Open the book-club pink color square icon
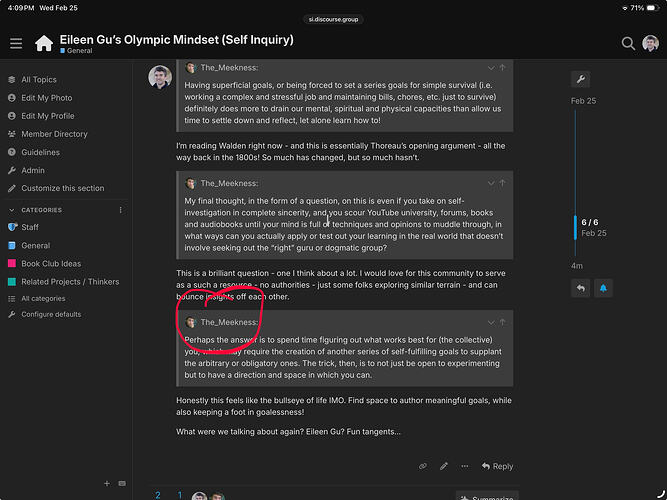Screen dimensions: 667x500 (x=12, y=264)
